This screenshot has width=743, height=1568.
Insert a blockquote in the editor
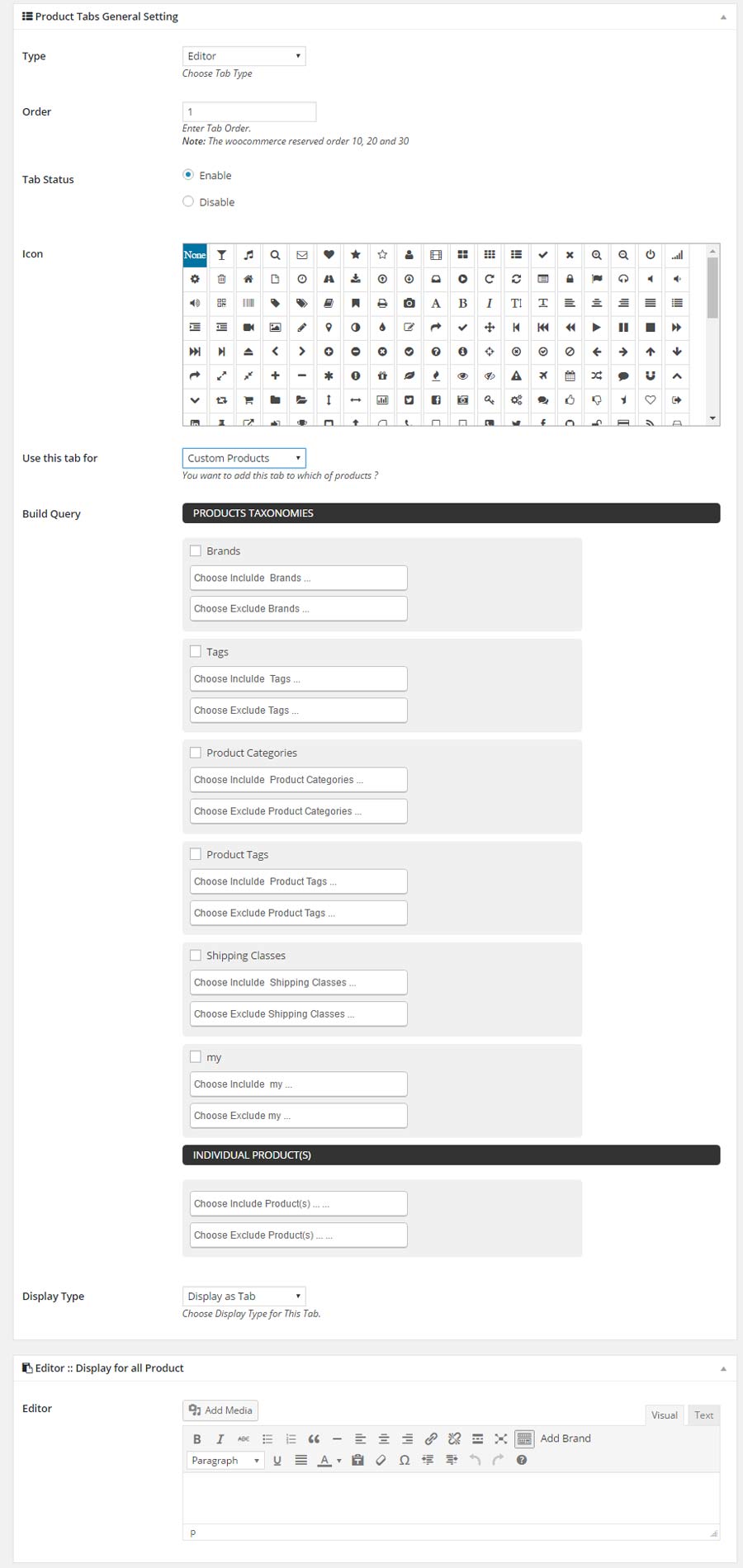(314, 1438)
